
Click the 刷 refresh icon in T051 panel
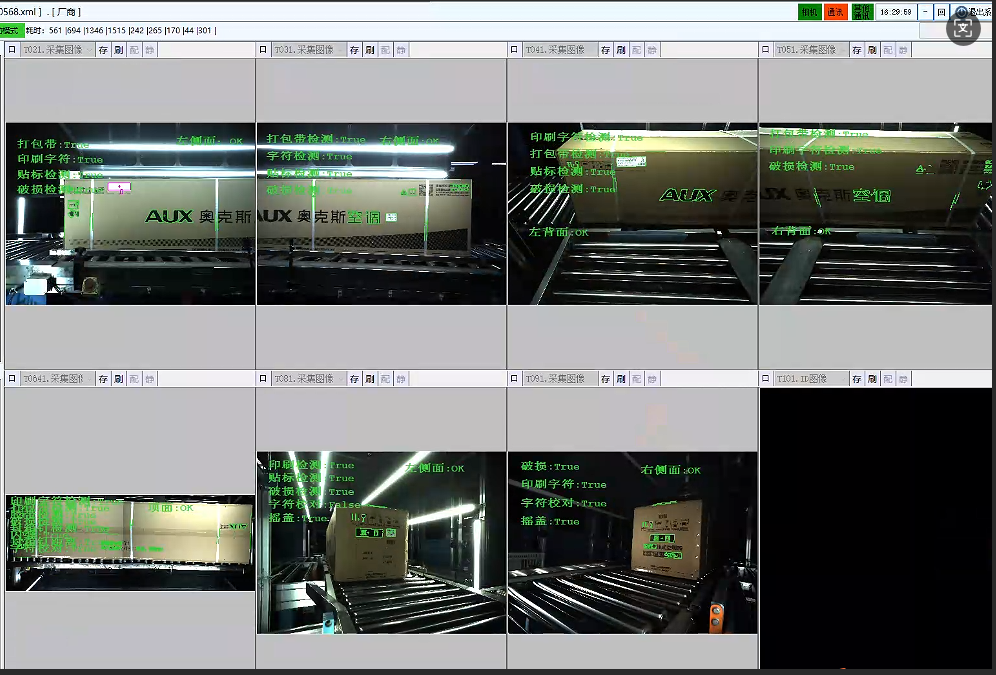click(x=872, y=50)
